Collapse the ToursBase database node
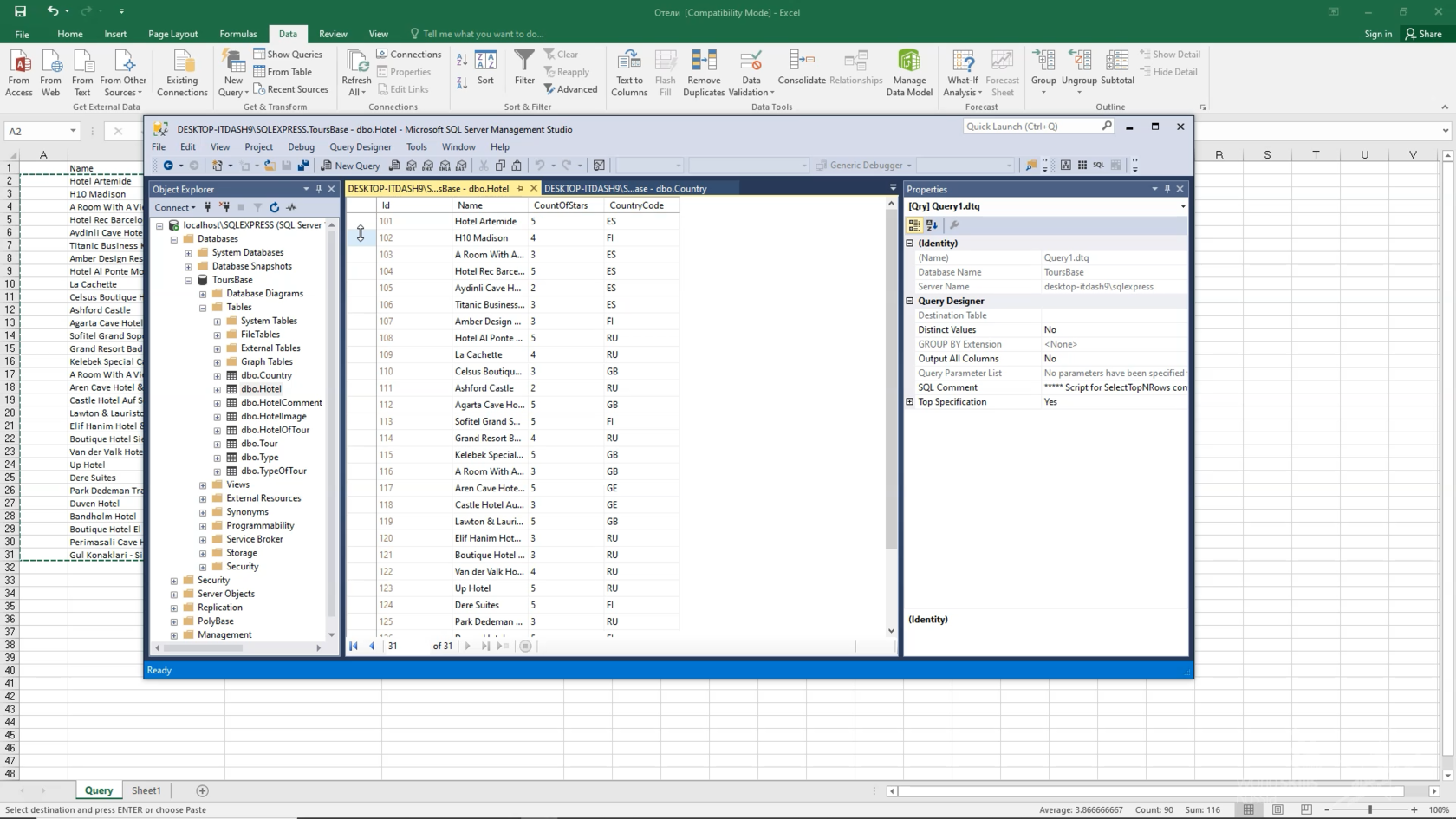 point(188,280)
